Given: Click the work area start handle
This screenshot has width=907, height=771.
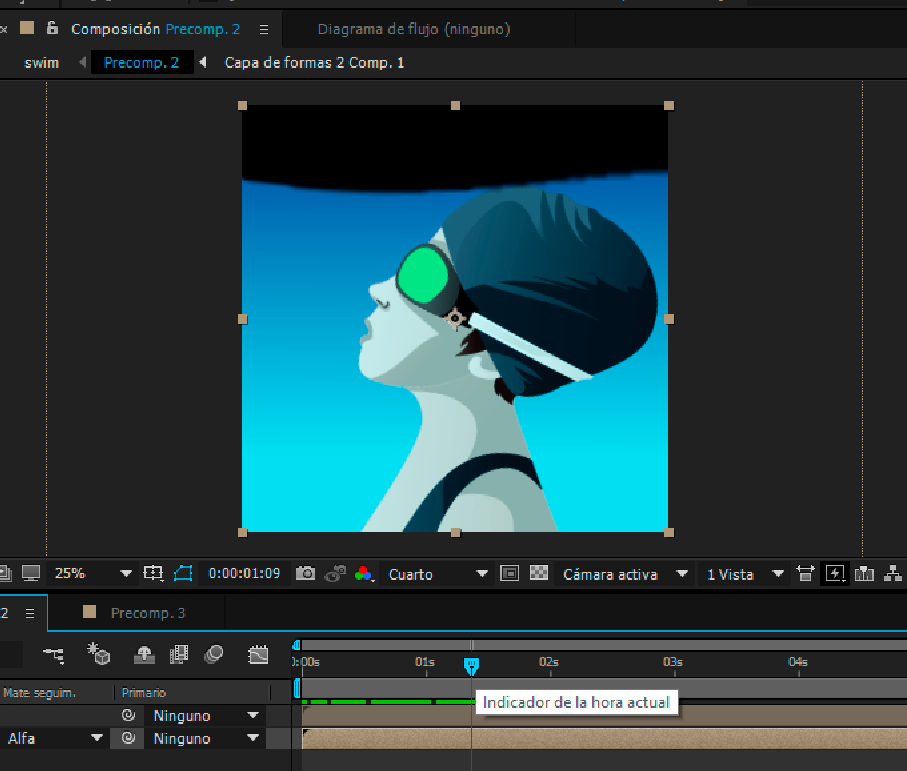Looking at the screenshot, I should [x=297, y=688].
